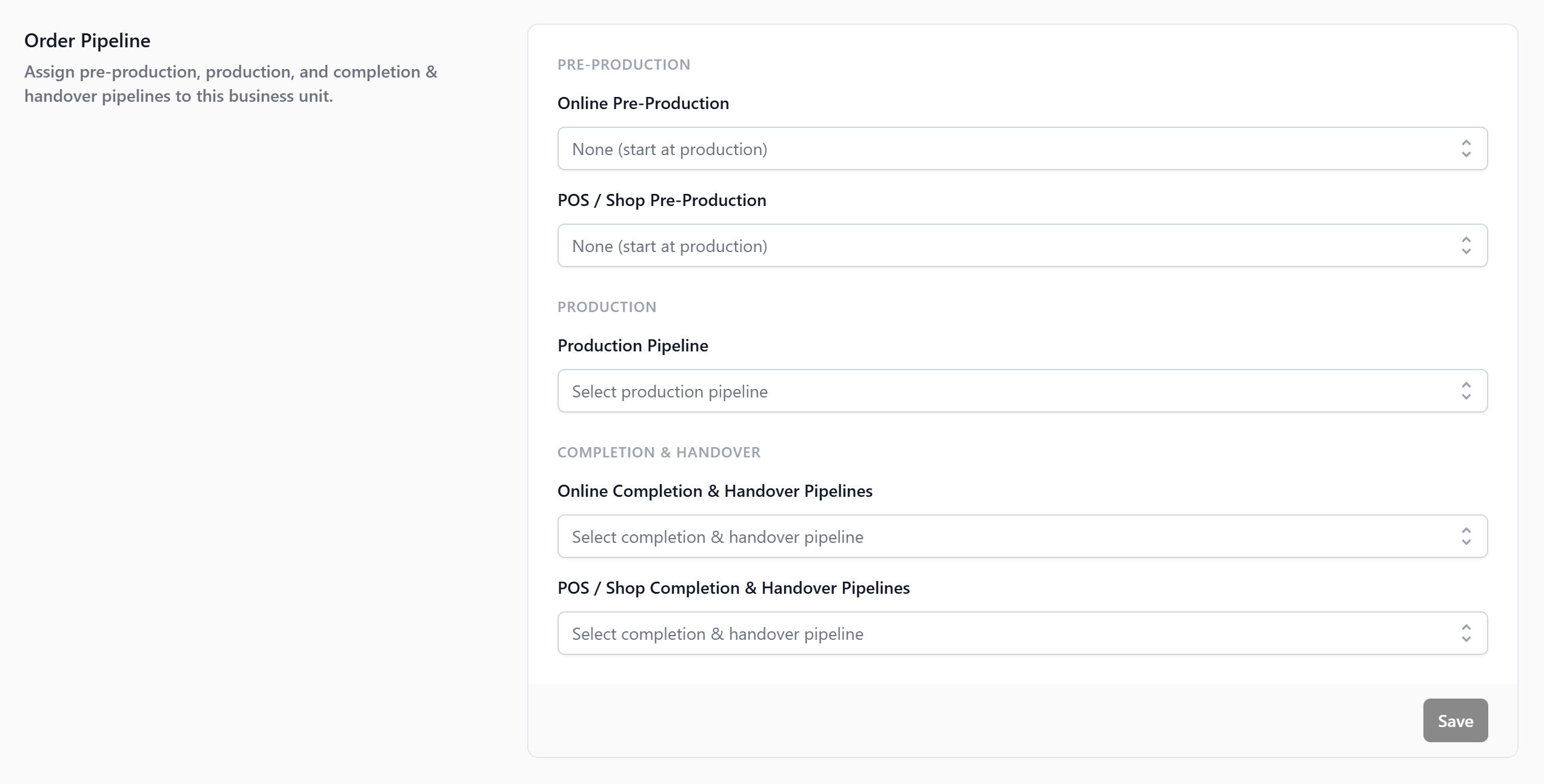
Task: Click POS / Shop Completion & Handover Pipelines label
Action: point(733,588)
